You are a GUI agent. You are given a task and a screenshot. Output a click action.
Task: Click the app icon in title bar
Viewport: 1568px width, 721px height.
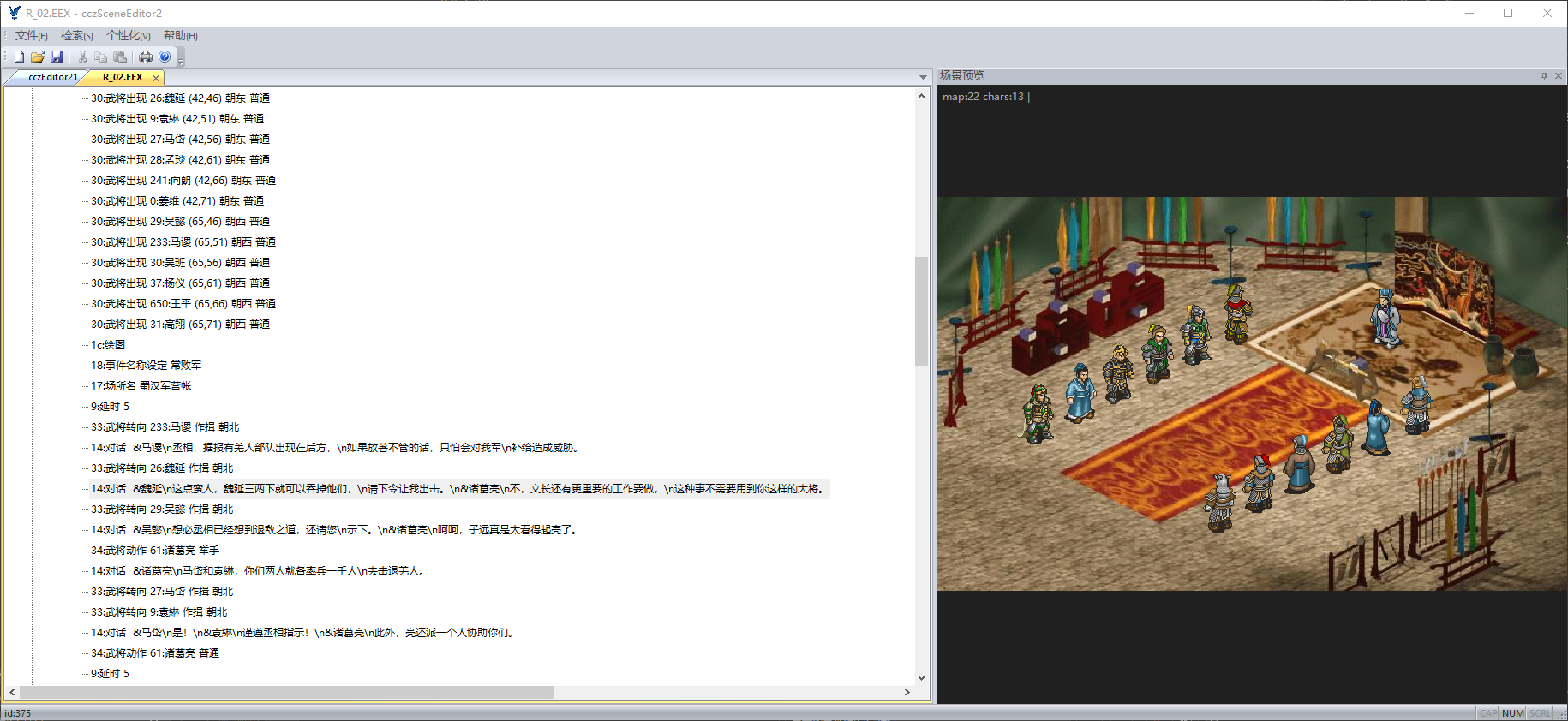[x=15, y=13]
